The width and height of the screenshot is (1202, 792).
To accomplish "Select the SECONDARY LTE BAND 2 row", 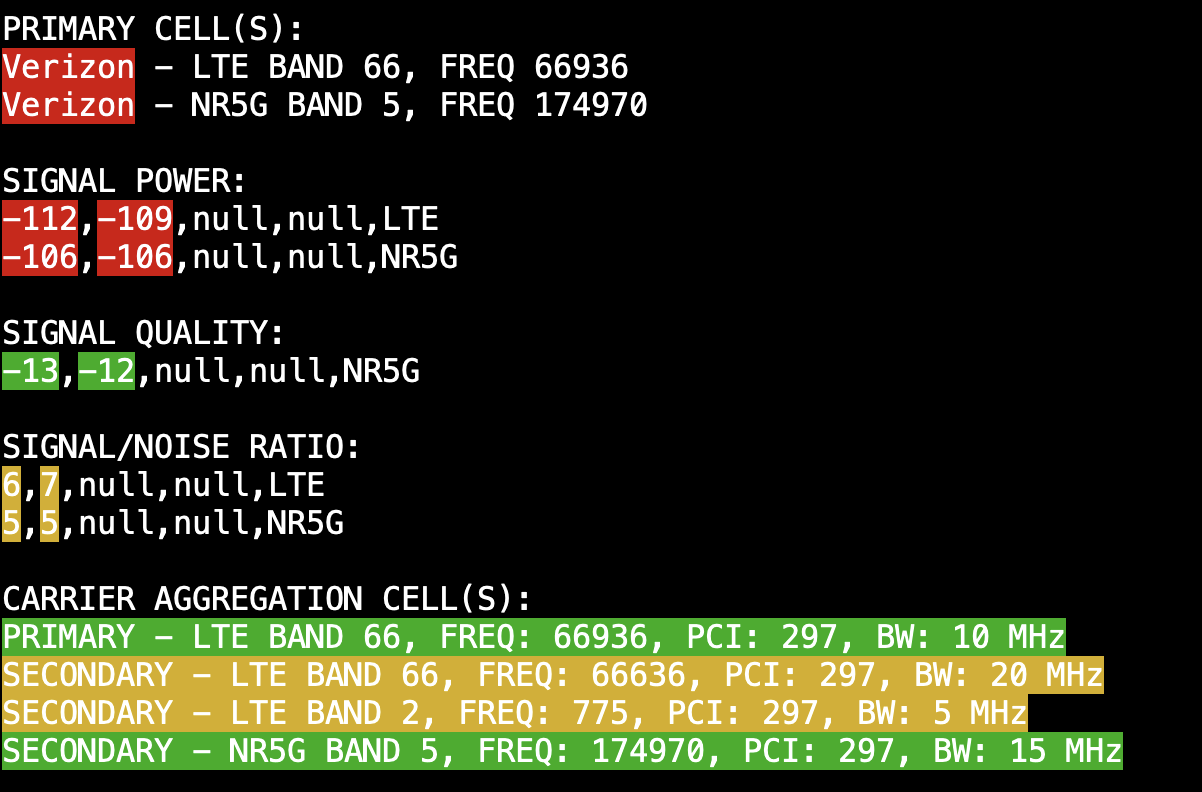I will (x=514, y=713).
